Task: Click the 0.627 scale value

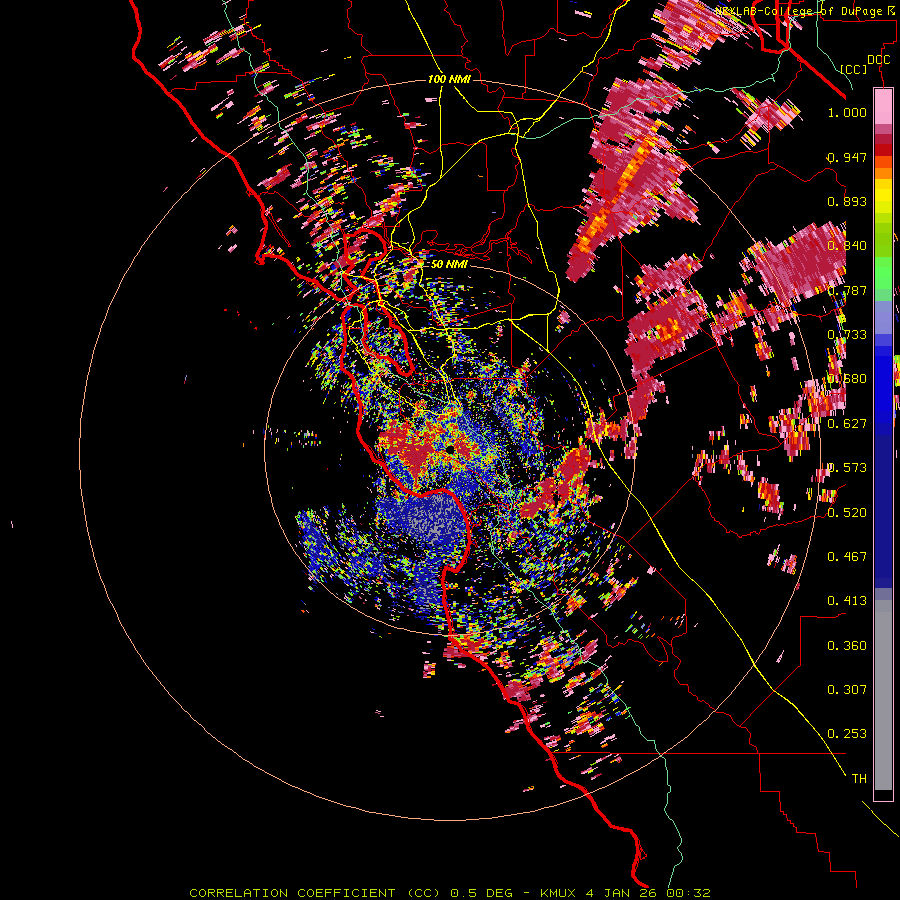Action: point(847,424)
